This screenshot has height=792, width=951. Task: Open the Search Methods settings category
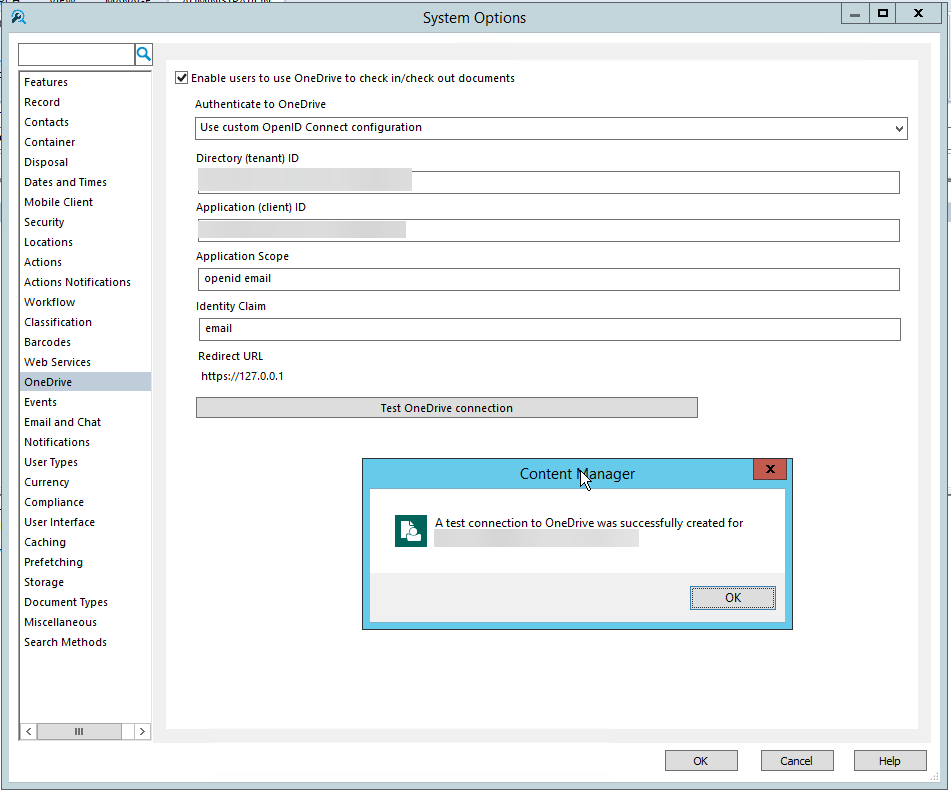pos(65,642)
